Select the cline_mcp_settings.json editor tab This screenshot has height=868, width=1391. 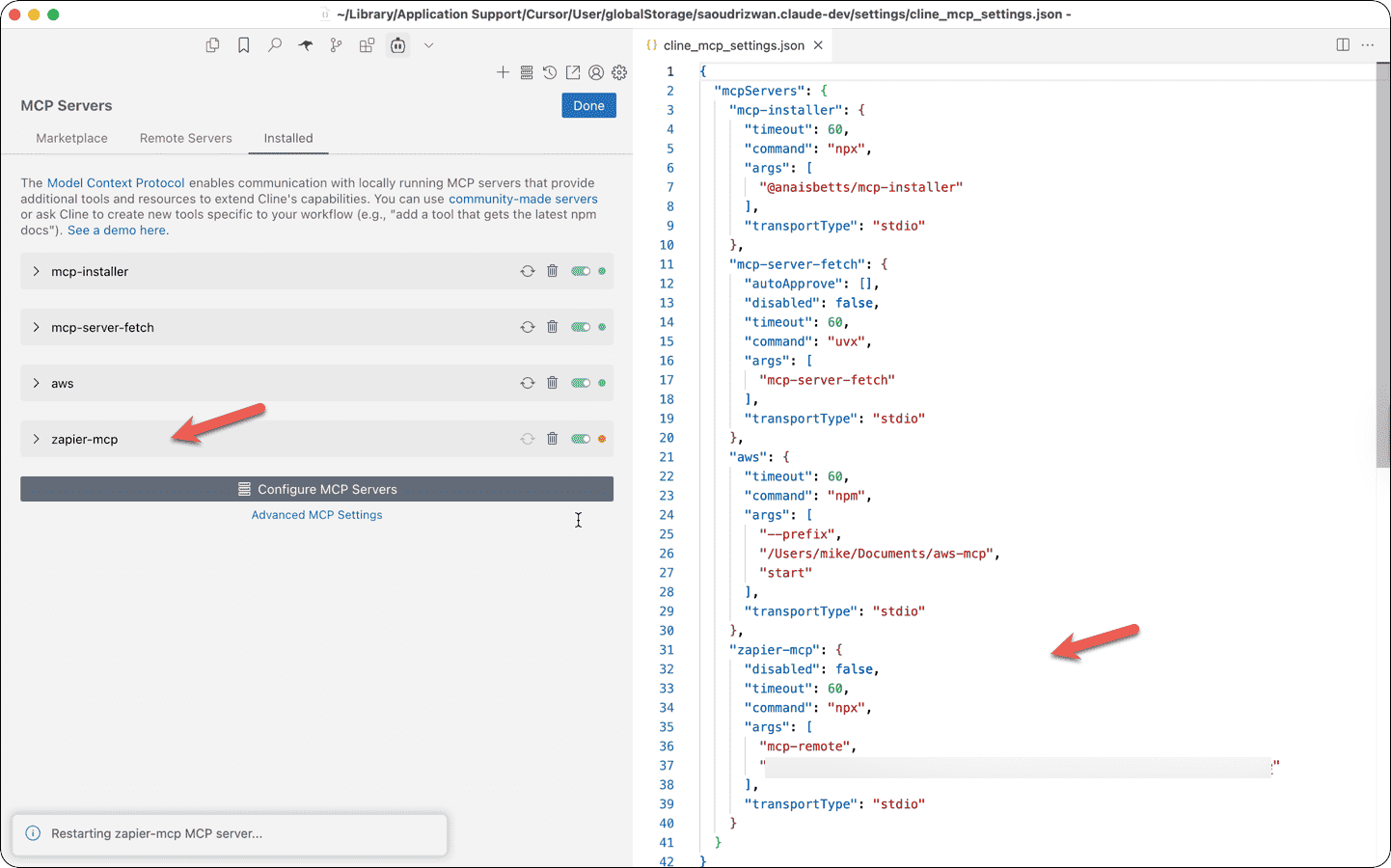pyautogui.click(x=734, y=45)
